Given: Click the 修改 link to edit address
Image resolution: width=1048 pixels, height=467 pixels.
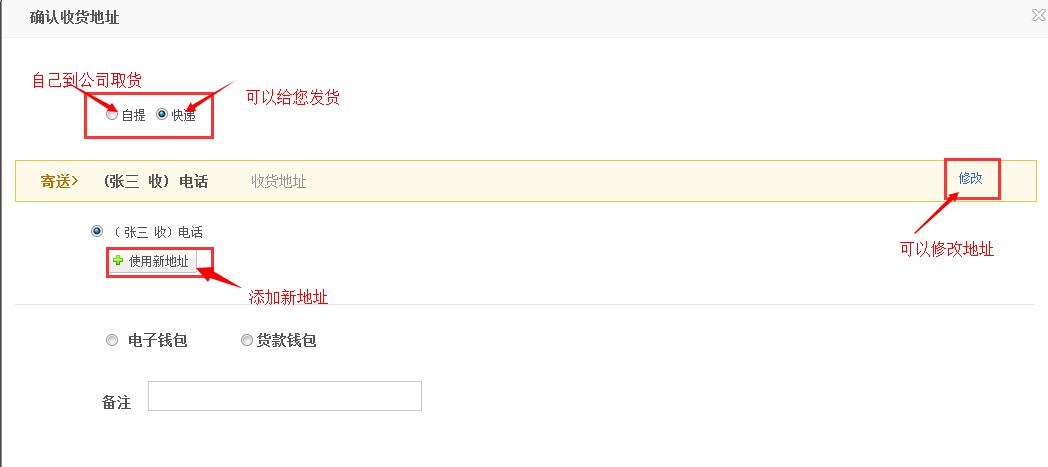Looking at the screenshot, I should [x=970, y=178].
